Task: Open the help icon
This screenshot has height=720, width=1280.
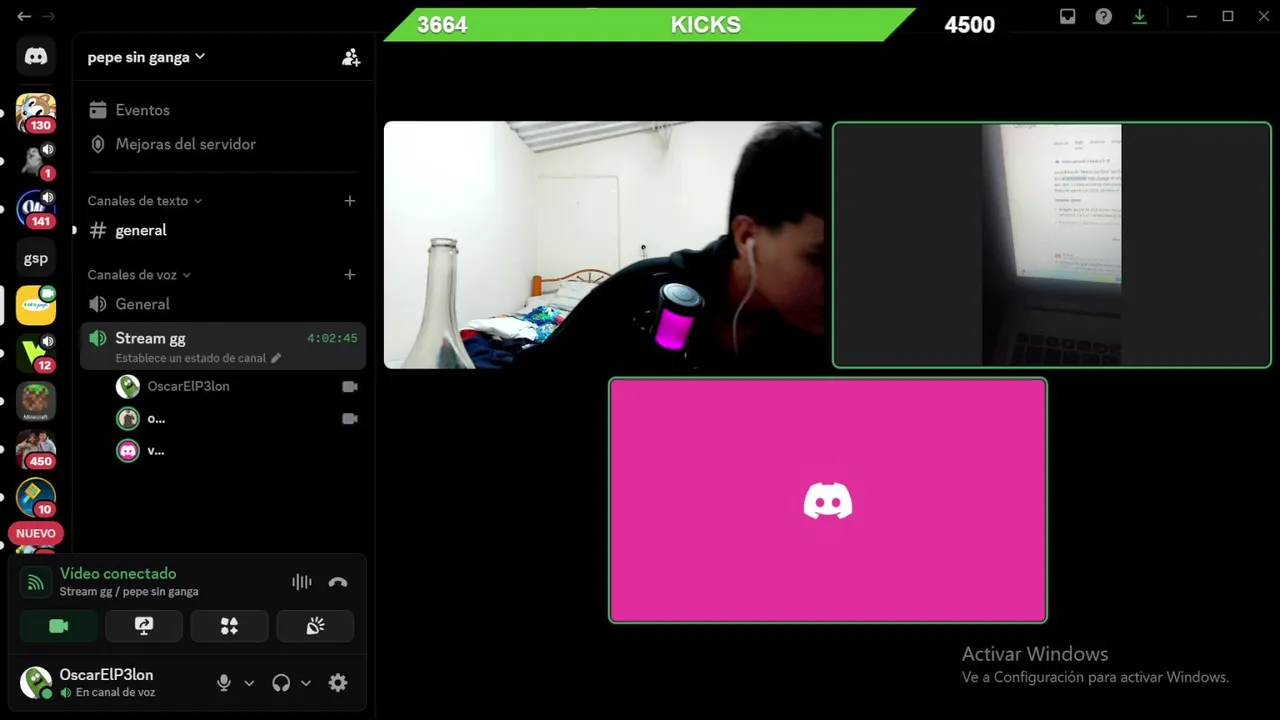Action: 1103,16
